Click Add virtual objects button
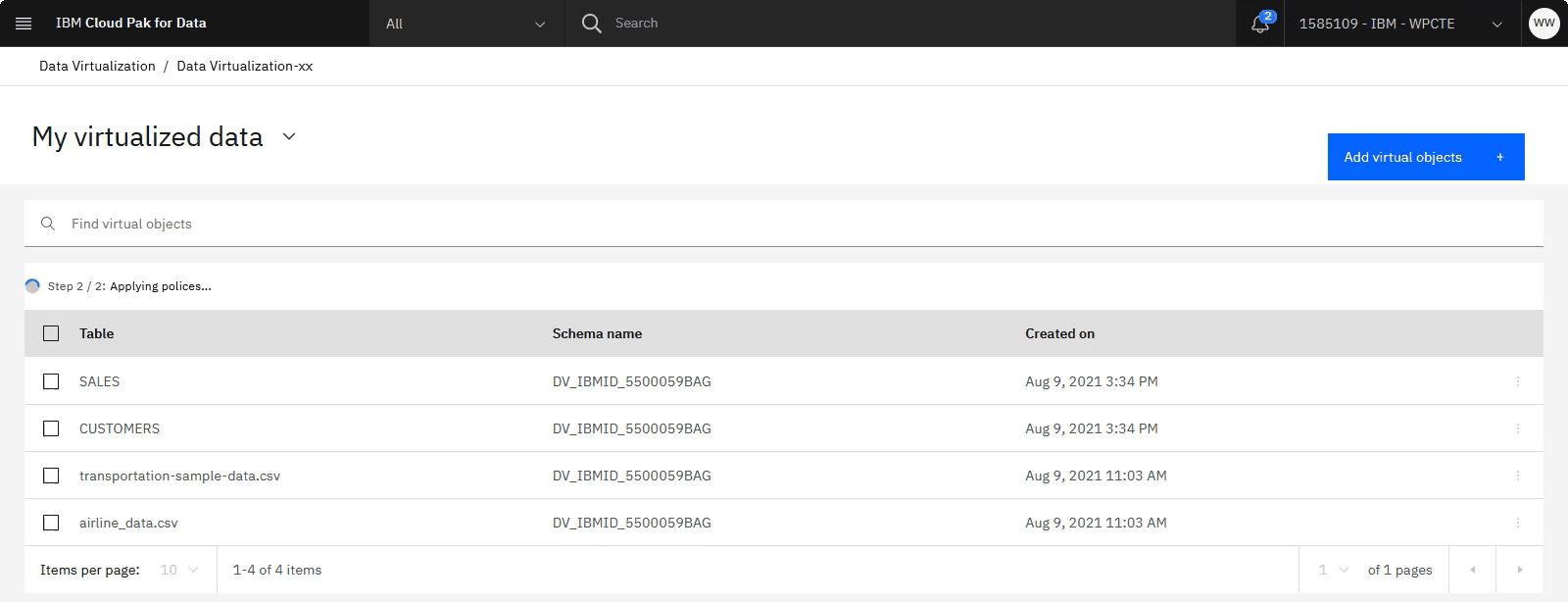This screenshot has height=602, width=1568. [x=1426, y=157]
